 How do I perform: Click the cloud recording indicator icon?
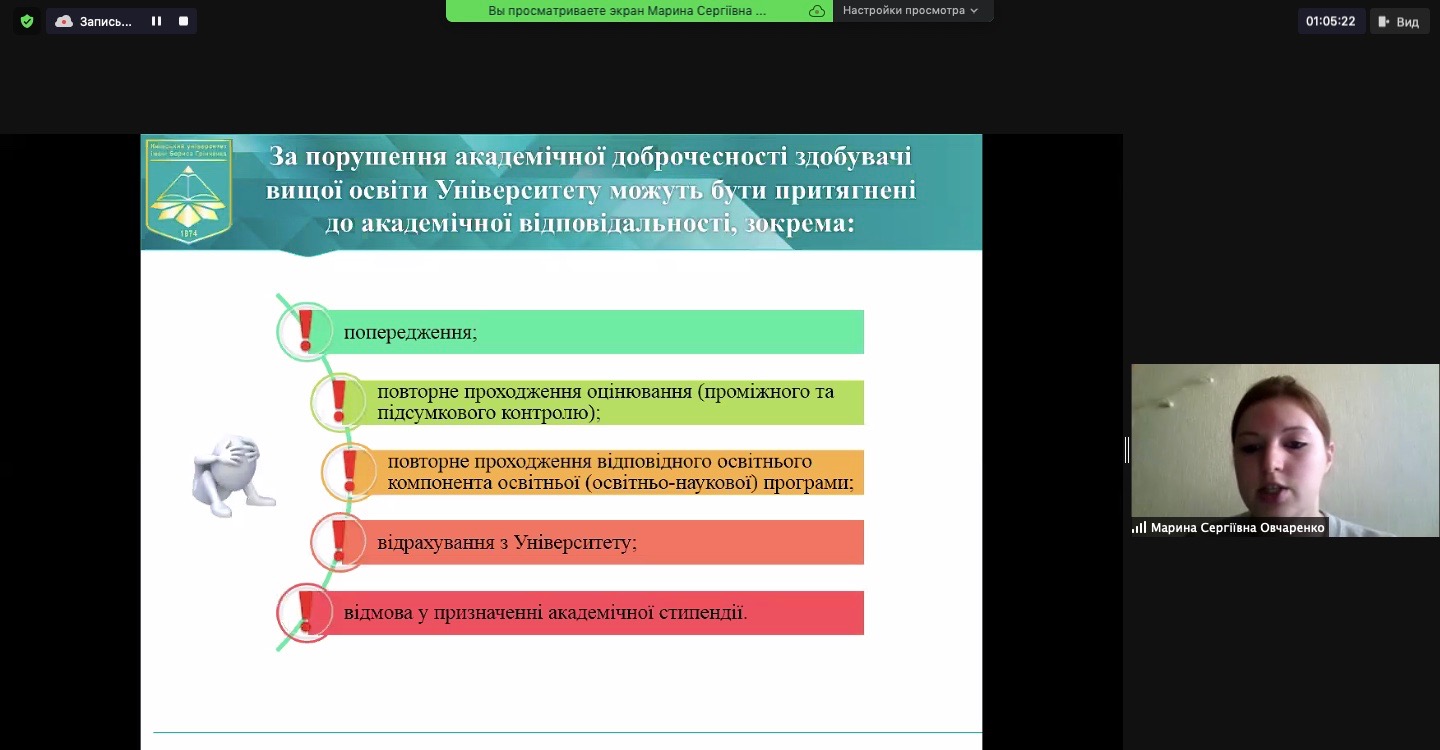tap(64, 21)
